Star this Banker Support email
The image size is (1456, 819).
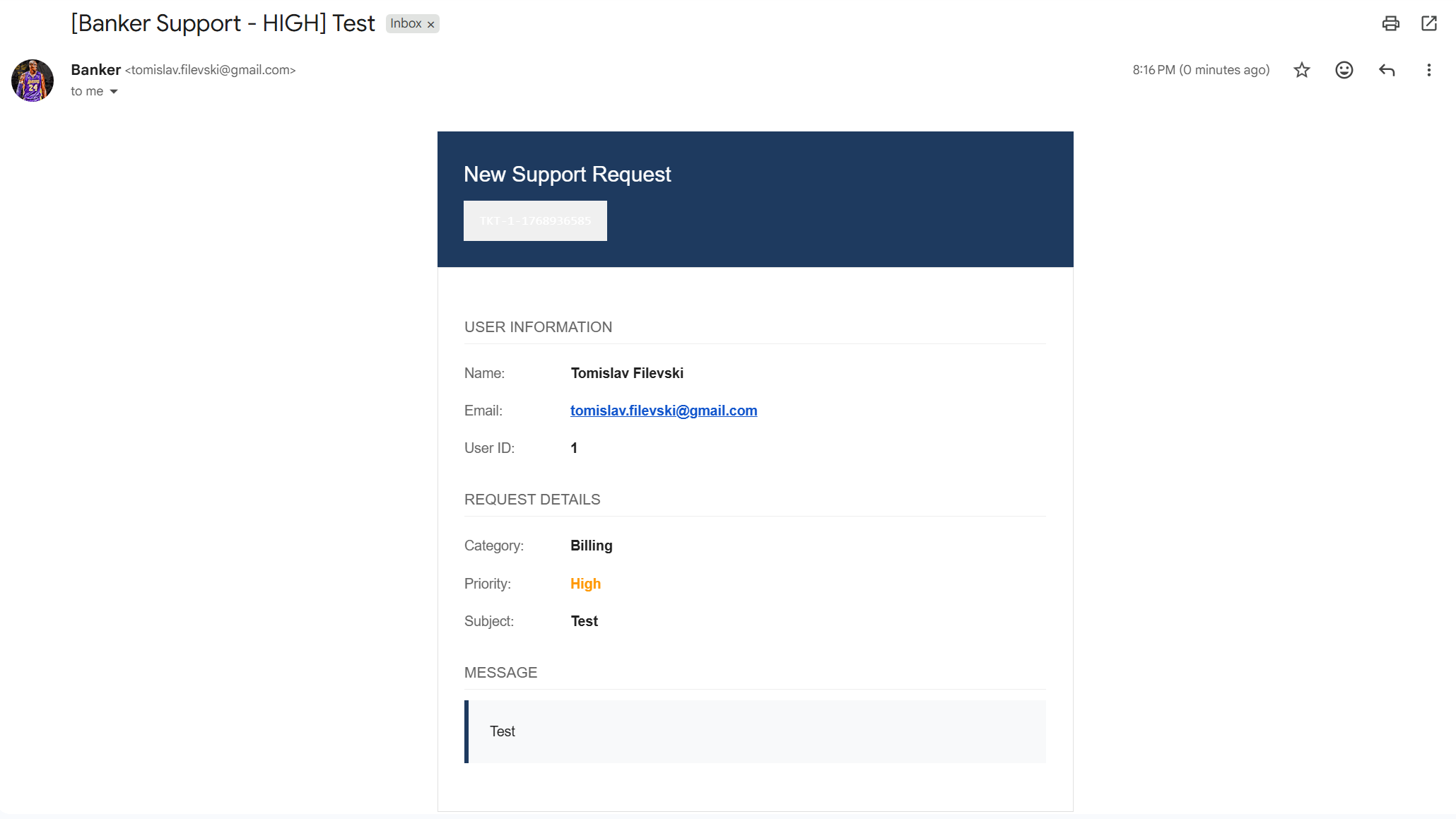tap(1301, 70)
